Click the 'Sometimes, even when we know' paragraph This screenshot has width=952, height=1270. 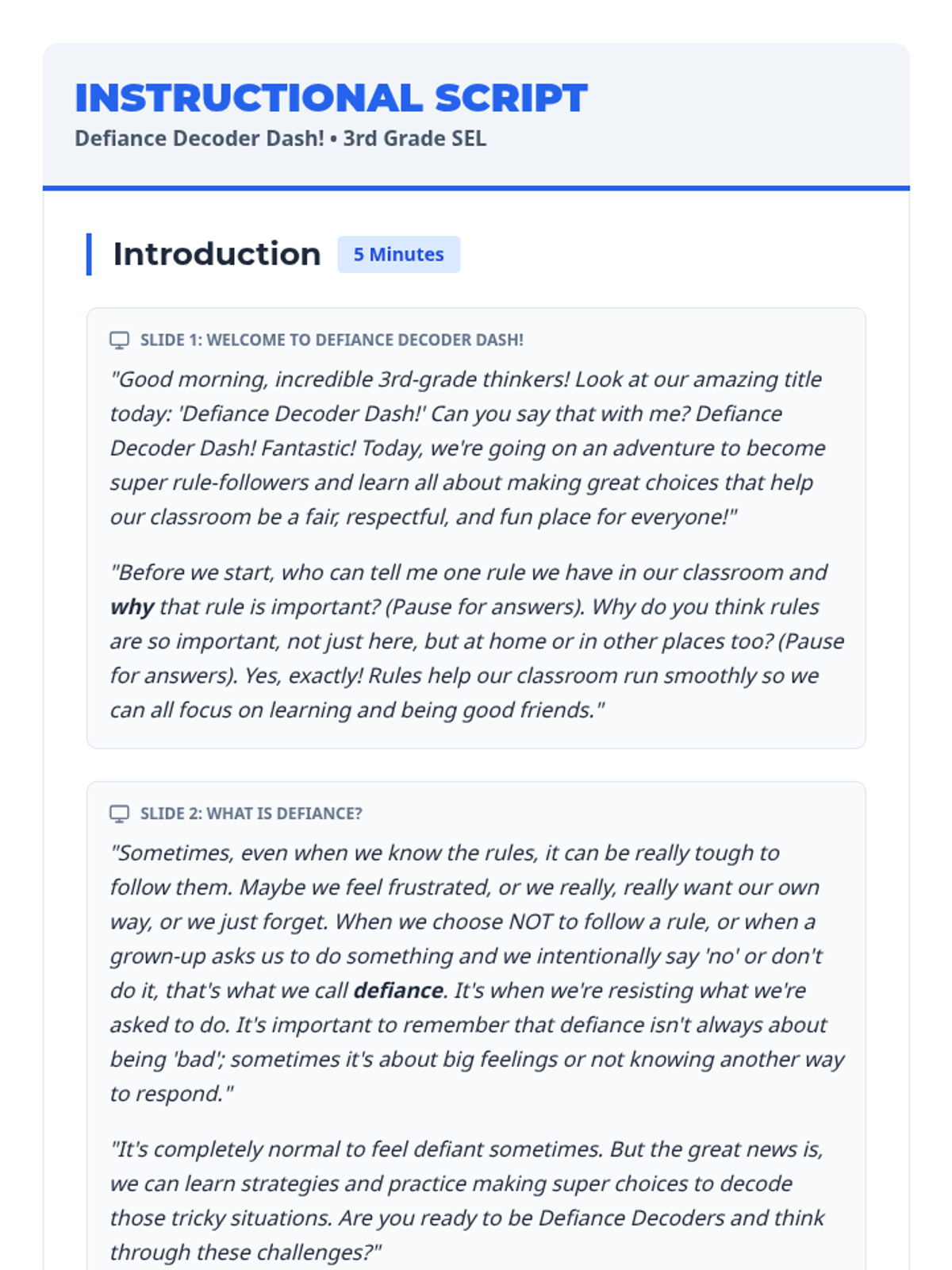click(477, 973)
